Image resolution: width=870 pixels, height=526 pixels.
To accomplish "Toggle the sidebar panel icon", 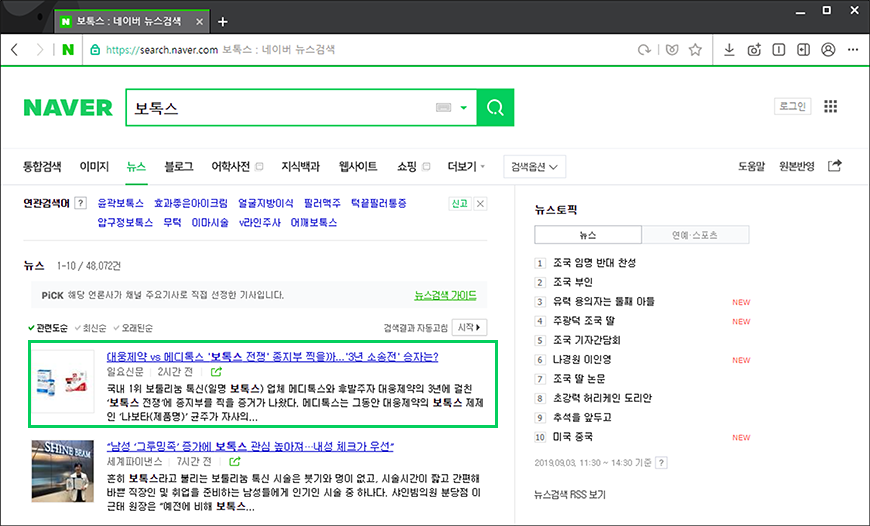I will tap(803, 50).
